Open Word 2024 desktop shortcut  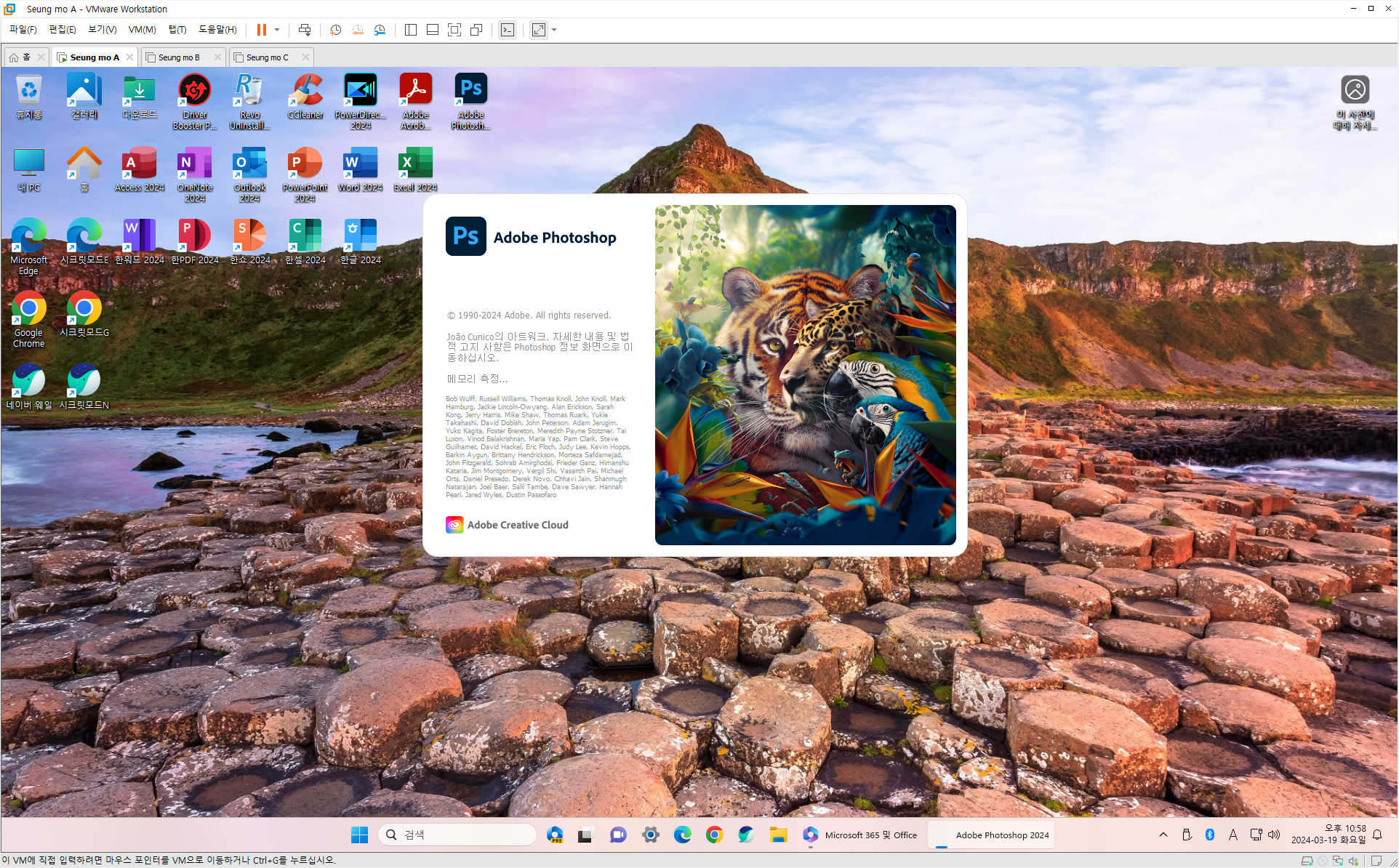360,169
